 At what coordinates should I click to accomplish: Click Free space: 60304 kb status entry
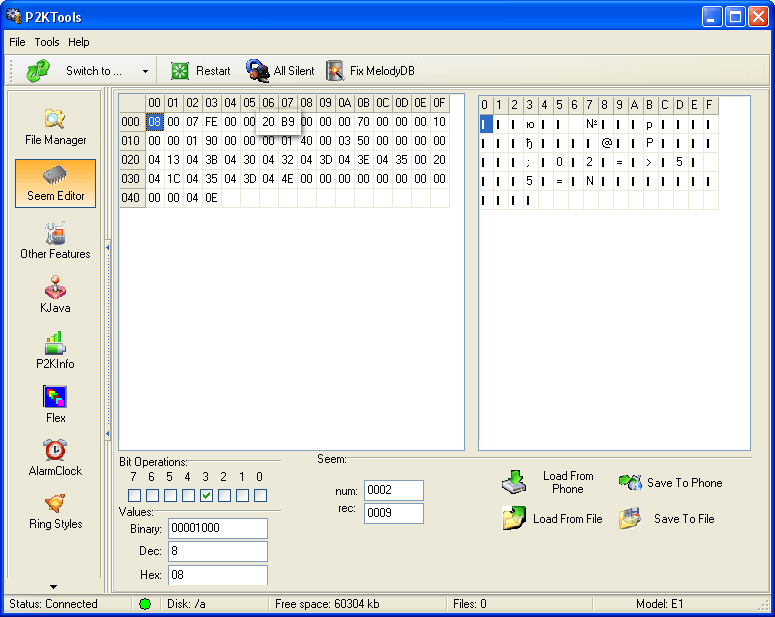(x=327, y=604)
